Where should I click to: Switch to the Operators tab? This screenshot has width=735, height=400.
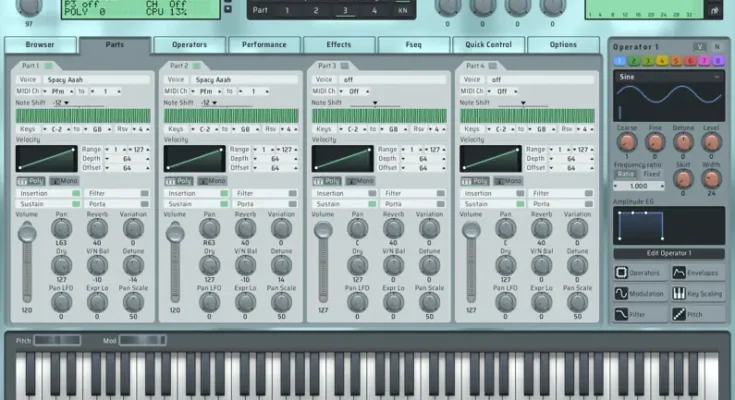click(x=189, y=45)
